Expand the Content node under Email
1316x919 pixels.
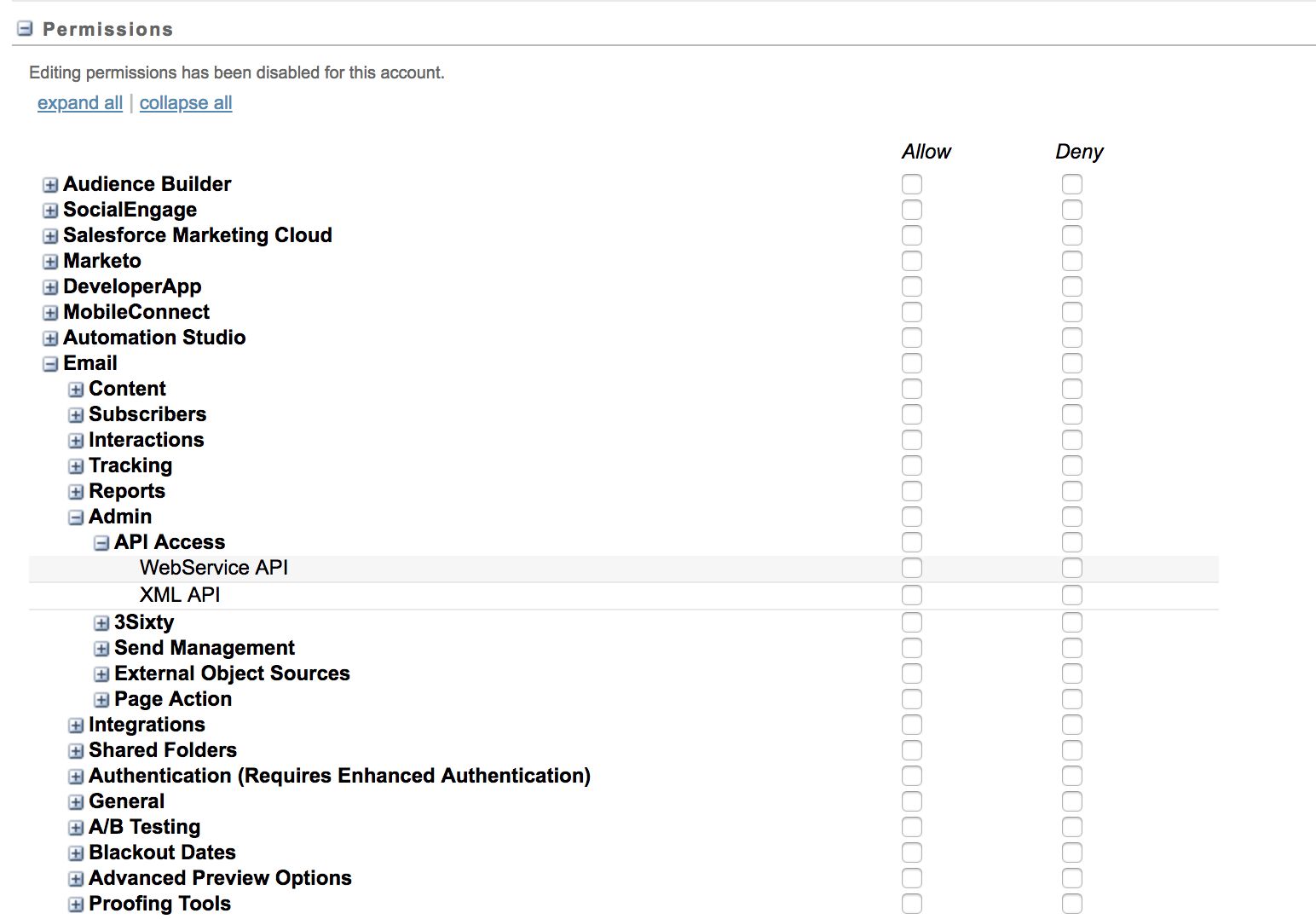76,390
